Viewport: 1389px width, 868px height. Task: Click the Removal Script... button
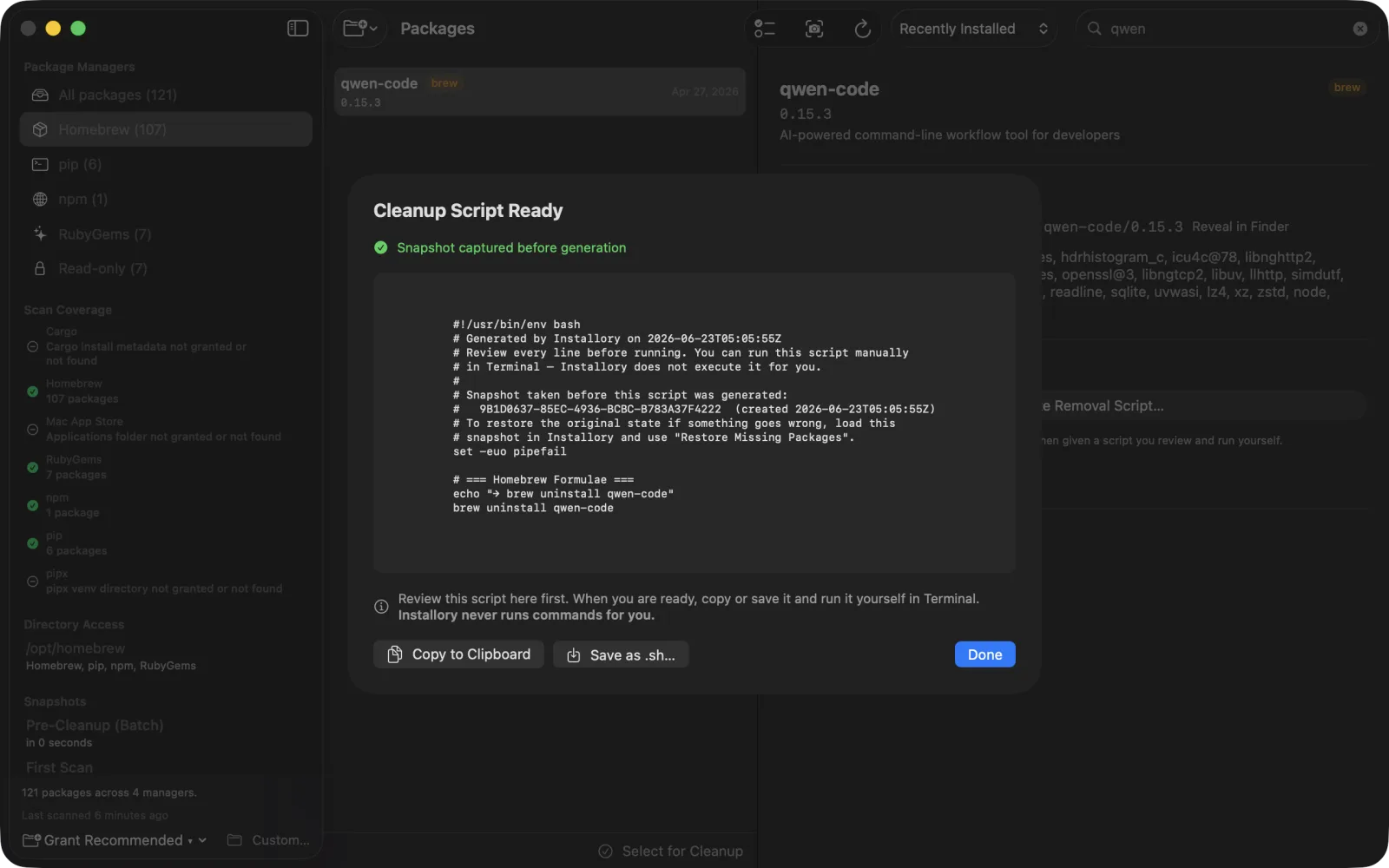(1202, 405)
